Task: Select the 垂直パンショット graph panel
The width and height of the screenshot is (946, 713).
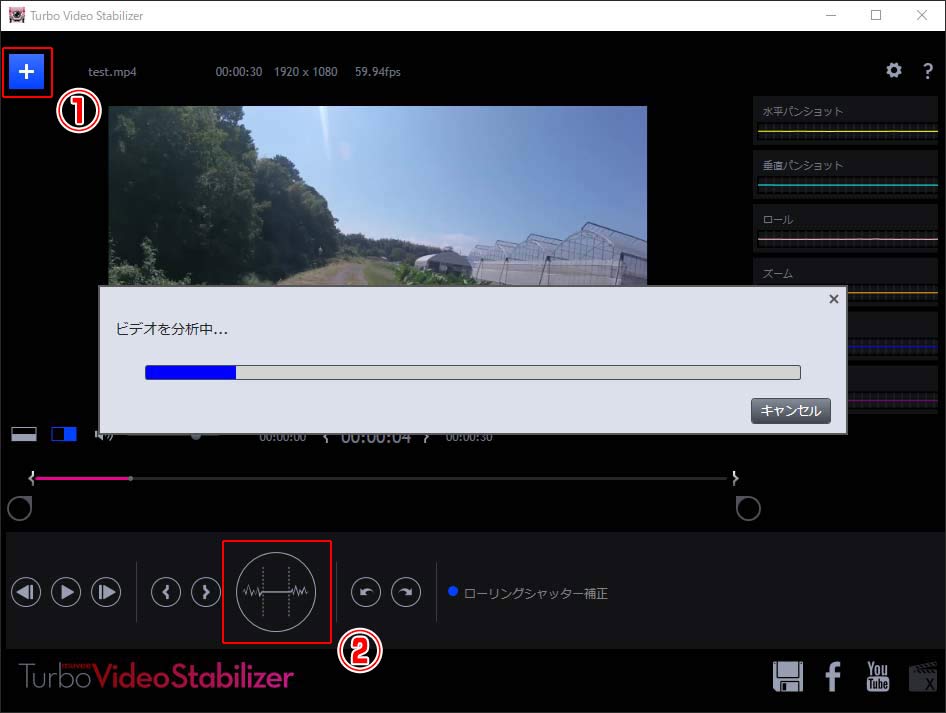Action: (x=845, y=174)
